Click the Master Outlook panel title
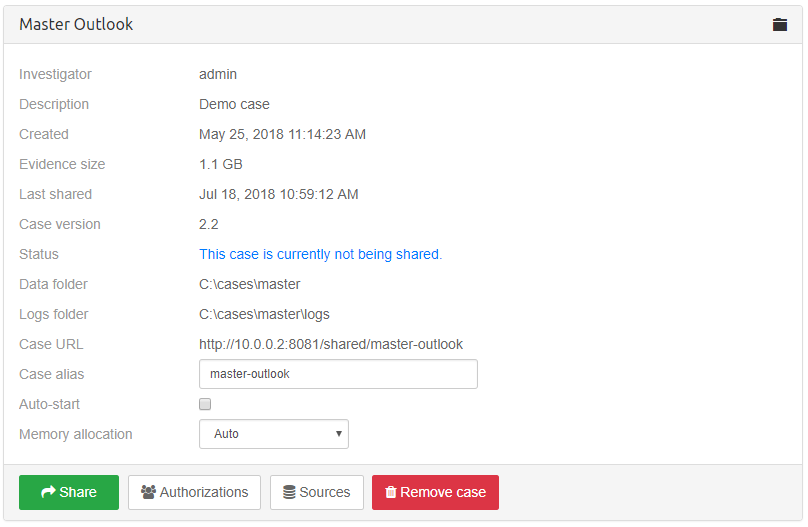The width and height of the screenshot is (808, 527). pos(76,24)
